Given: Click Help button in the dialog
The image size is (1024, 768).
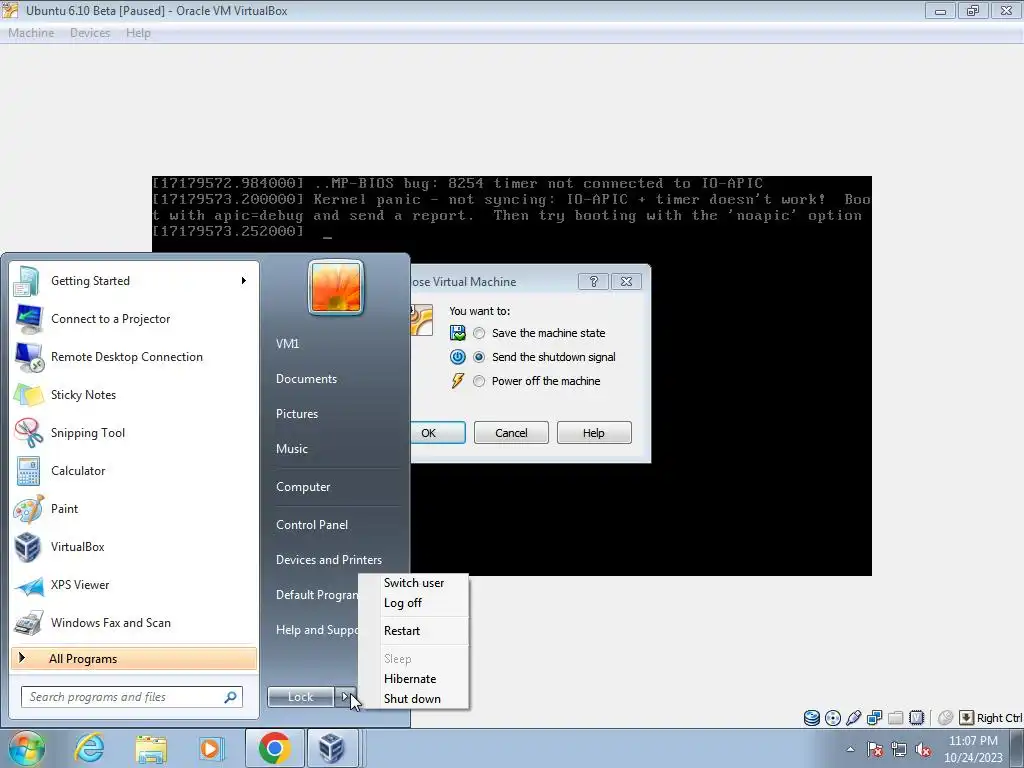Looking at the screenshot, I should tap(594, 433).
